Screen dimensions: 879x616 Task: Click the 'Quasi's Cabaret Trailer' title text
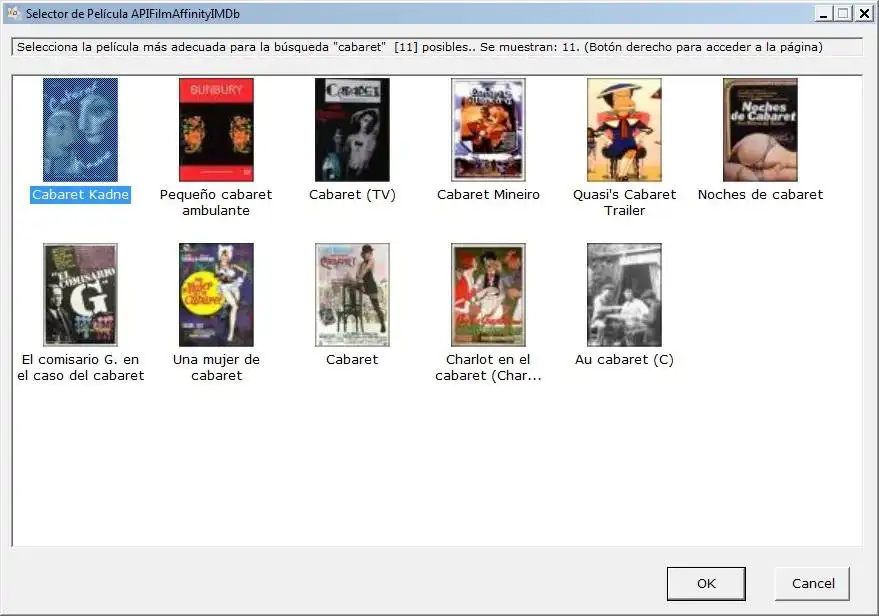tap(624, 202)
